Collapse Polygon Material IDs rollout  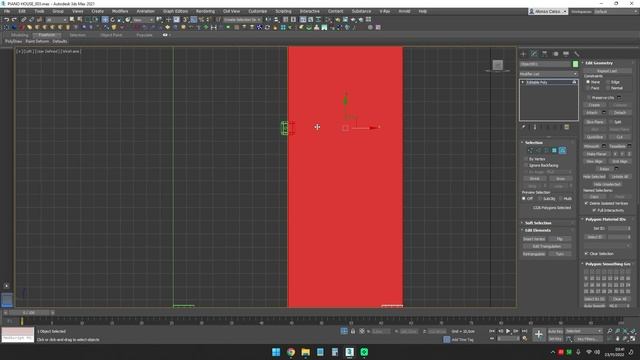coord(605,219)
